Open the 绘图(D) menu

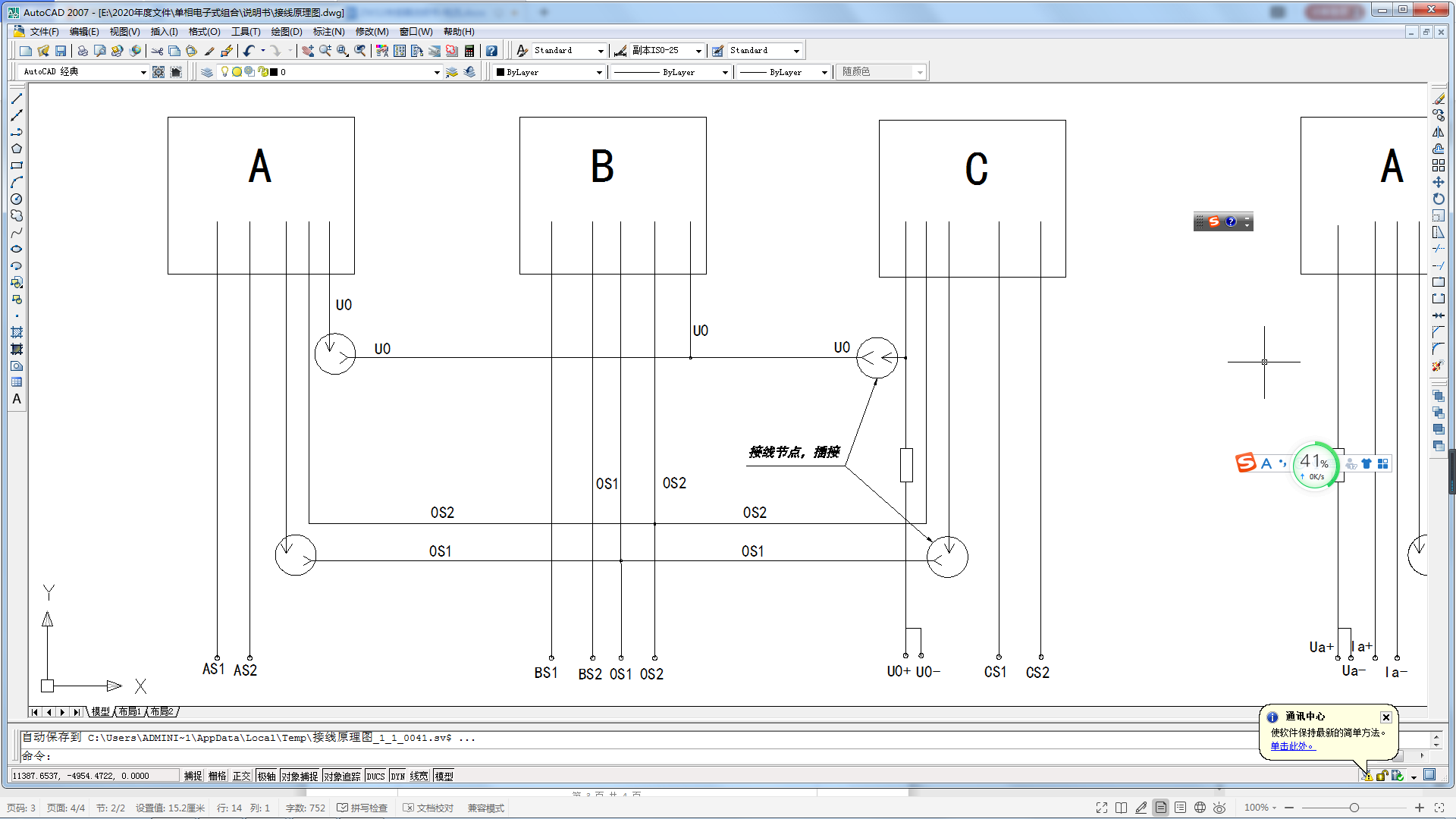pos(286,32)
